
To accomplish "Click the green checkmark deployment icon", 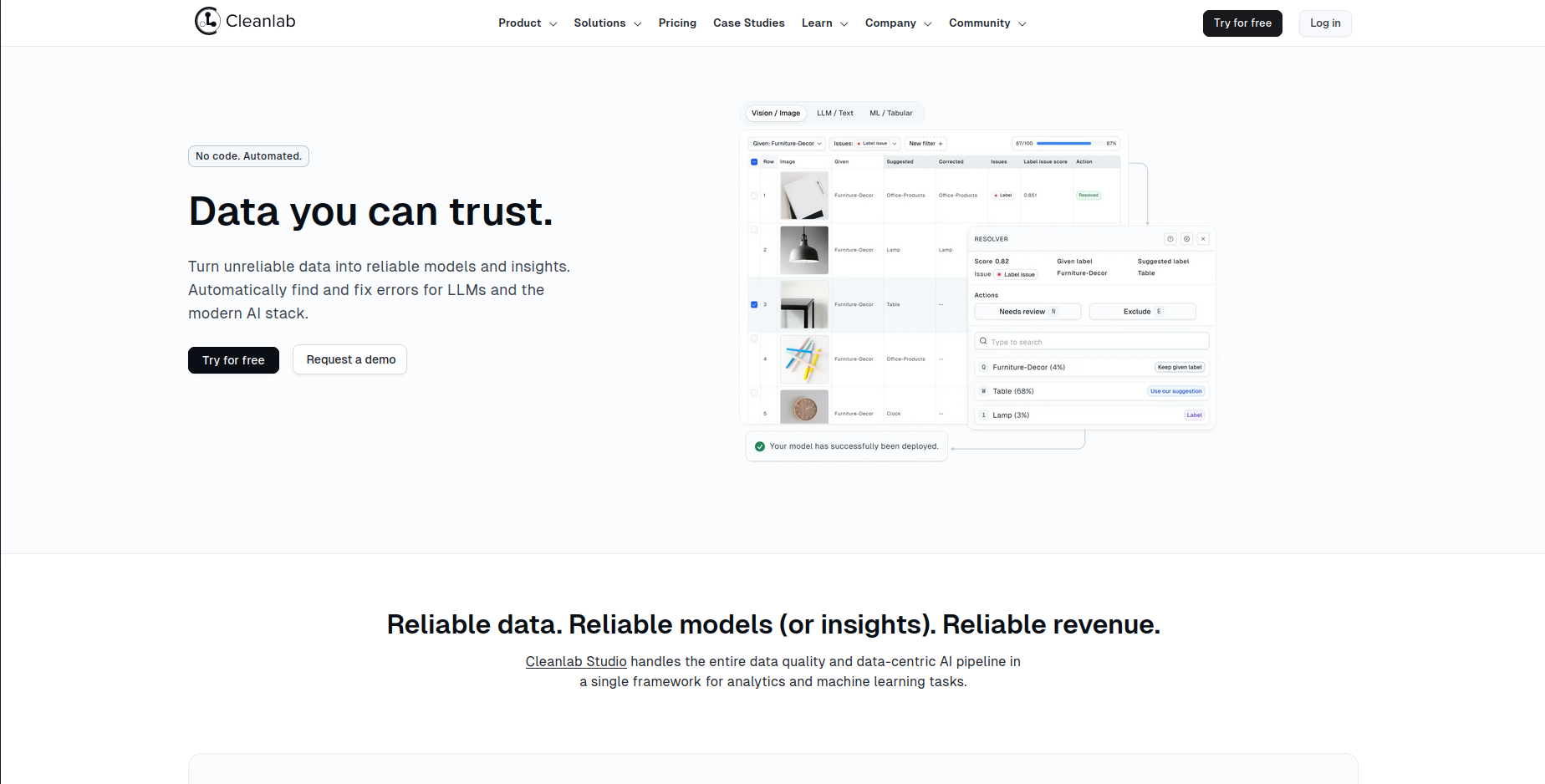I will click(760, 446).
